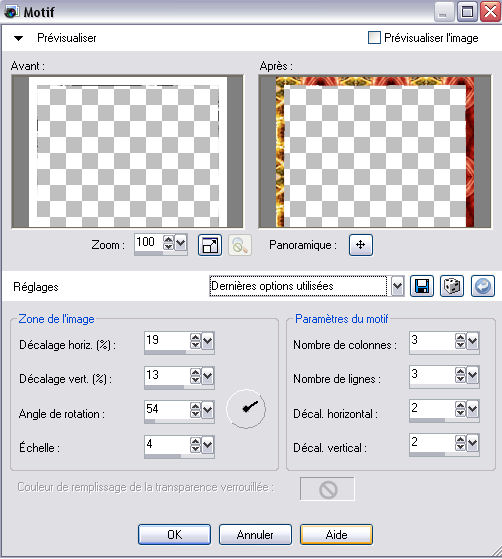This screenshot has width=502, height=559.
Task: Click the Annuler button
Action: [255, 534]
